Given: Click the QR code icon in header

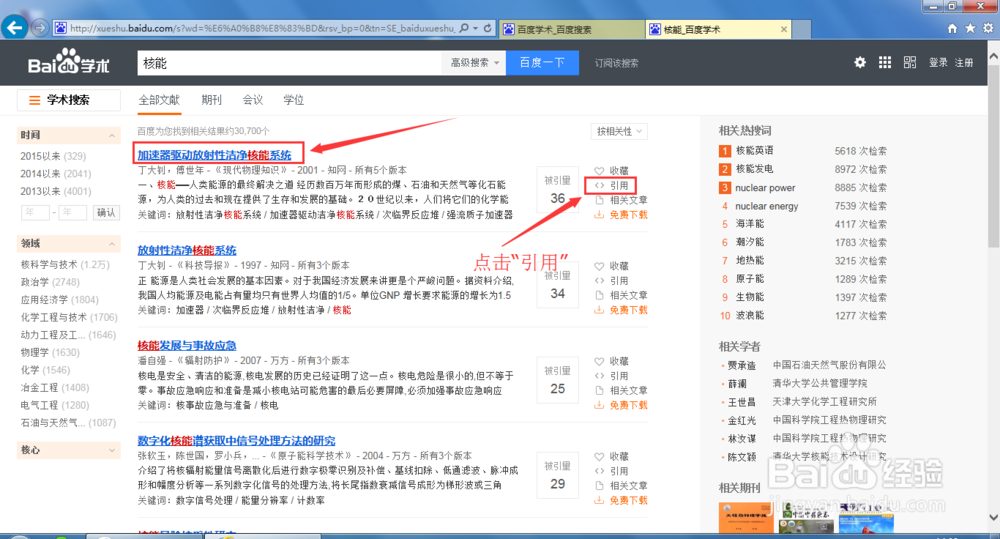Looking at the screenshot, I should click(909, 62).
